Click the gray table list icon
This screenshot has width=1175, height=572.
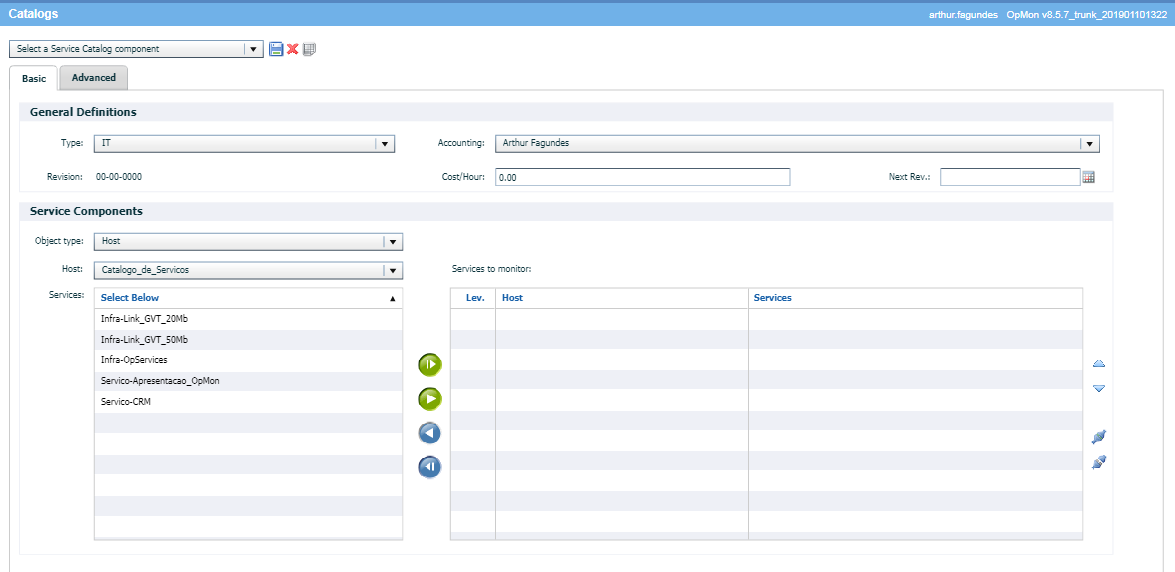click(310, 49)
